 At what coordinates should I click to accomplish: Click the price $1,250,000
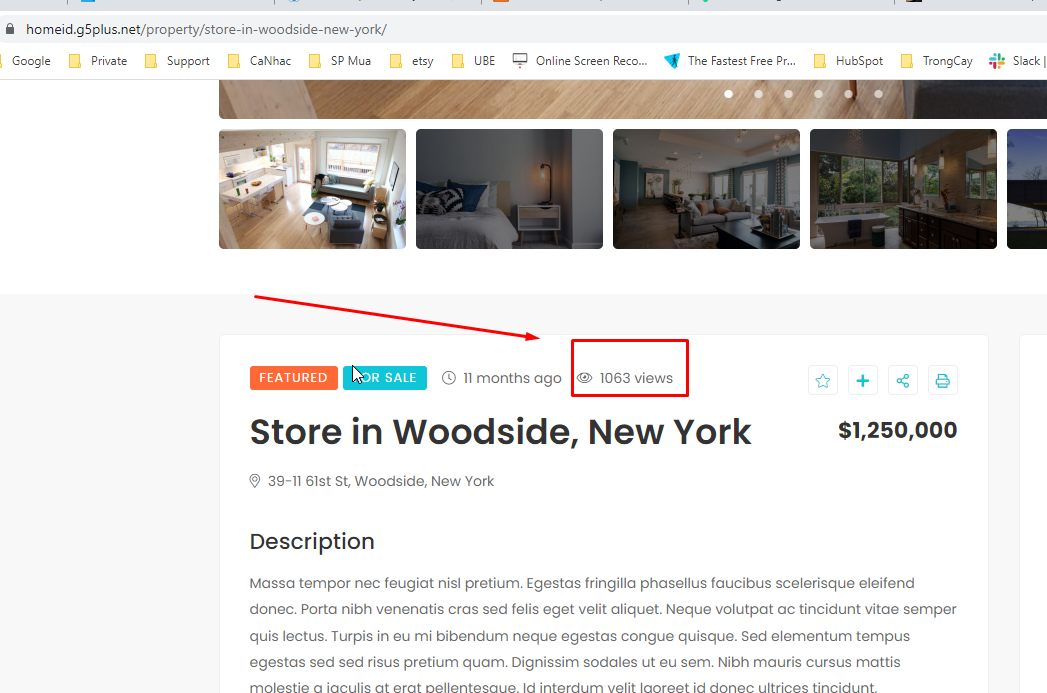click(897, 430)
